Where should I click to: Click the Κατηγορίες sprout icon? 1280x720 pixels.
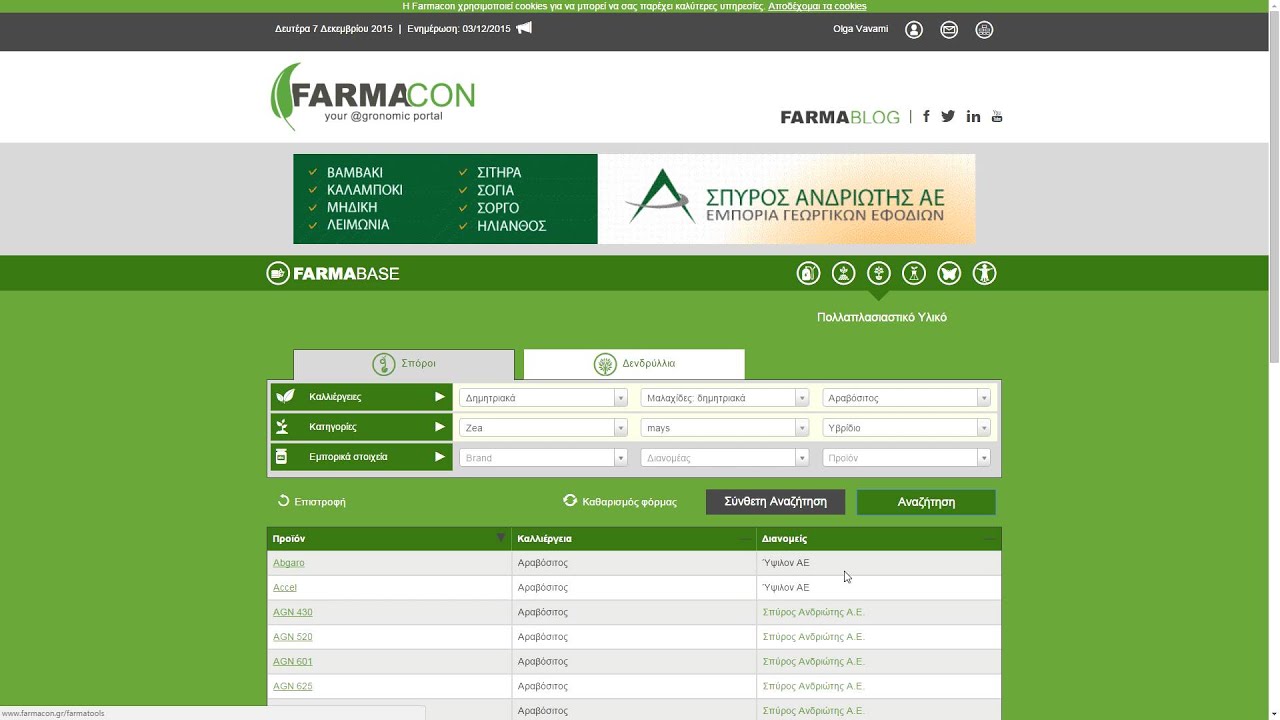[x=282, y=427]
